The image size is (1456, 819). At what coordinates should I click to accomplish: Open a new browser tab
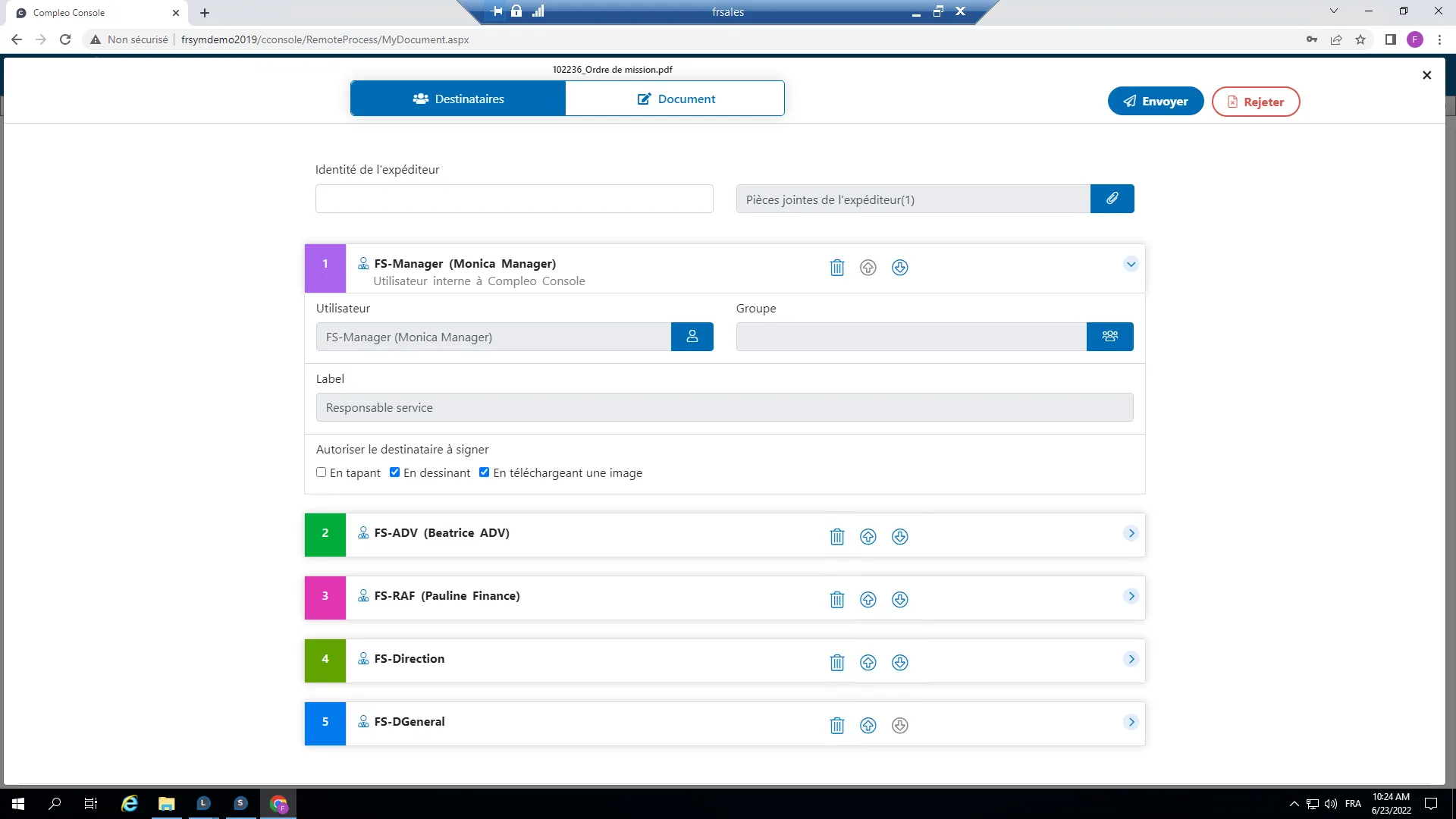pos(205,13)
